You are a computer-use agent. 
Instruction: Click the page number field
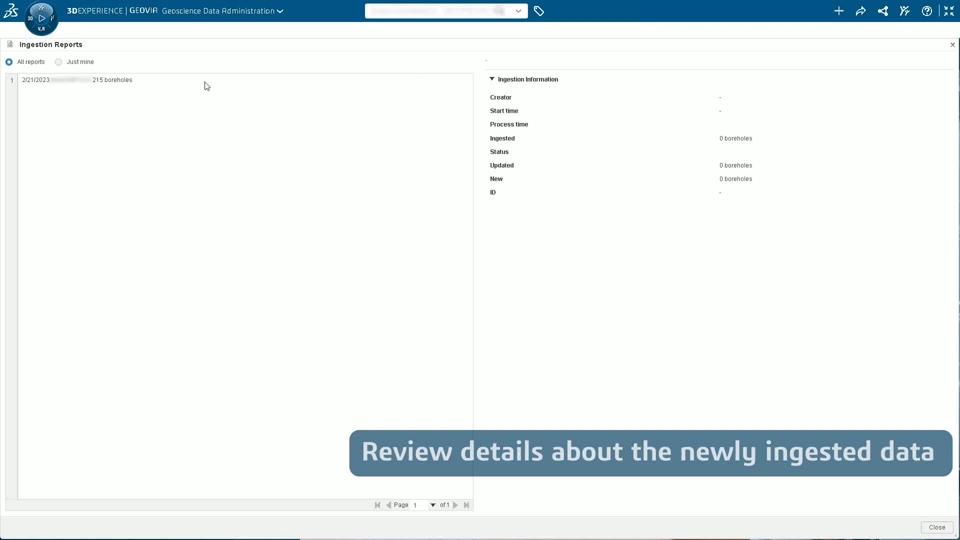point(420,505)
